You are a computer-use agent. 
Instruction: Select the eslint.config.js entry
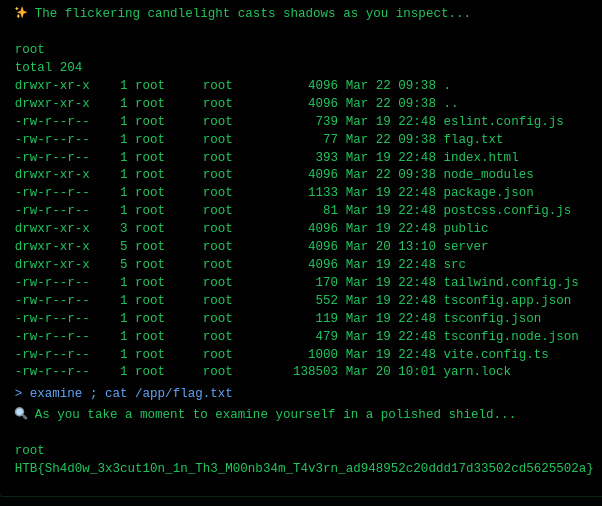(503, 121)
